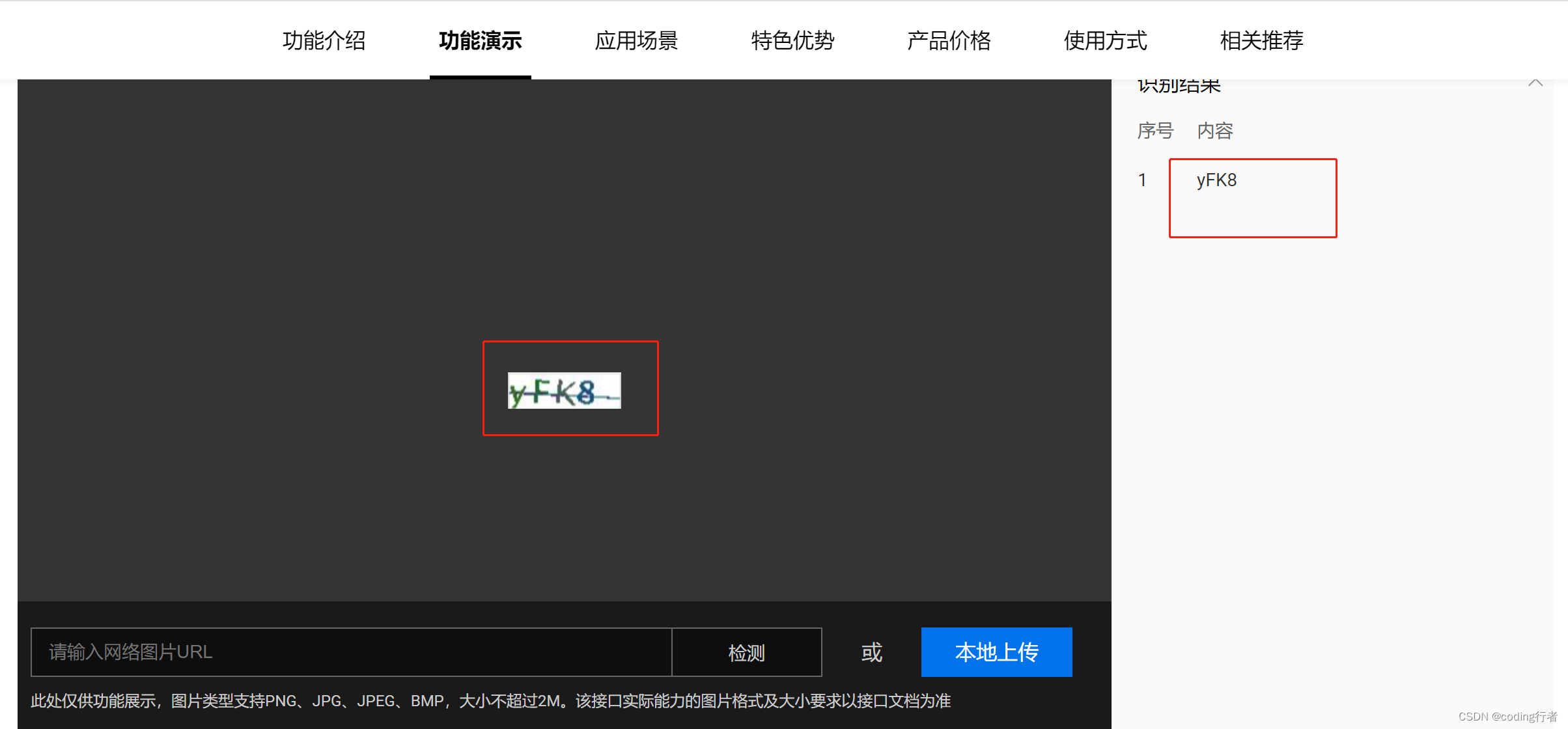Click the network image URL input field

coord(352,652)
